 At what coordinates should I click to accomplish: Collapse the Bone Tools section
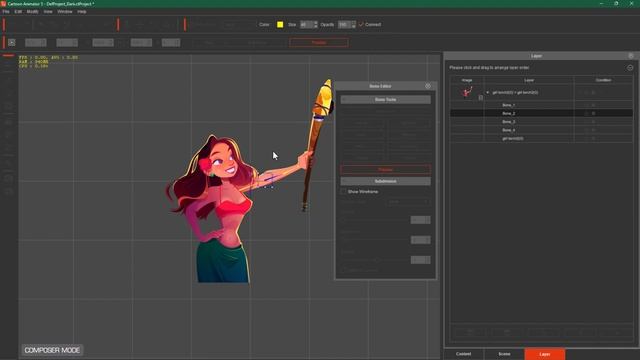pos(385,100)
